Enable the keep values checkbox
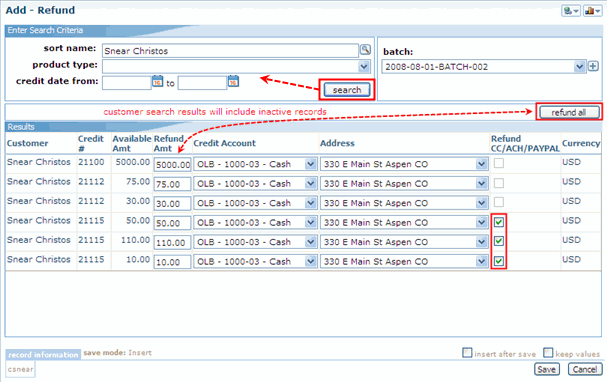 tap(548, 353)
